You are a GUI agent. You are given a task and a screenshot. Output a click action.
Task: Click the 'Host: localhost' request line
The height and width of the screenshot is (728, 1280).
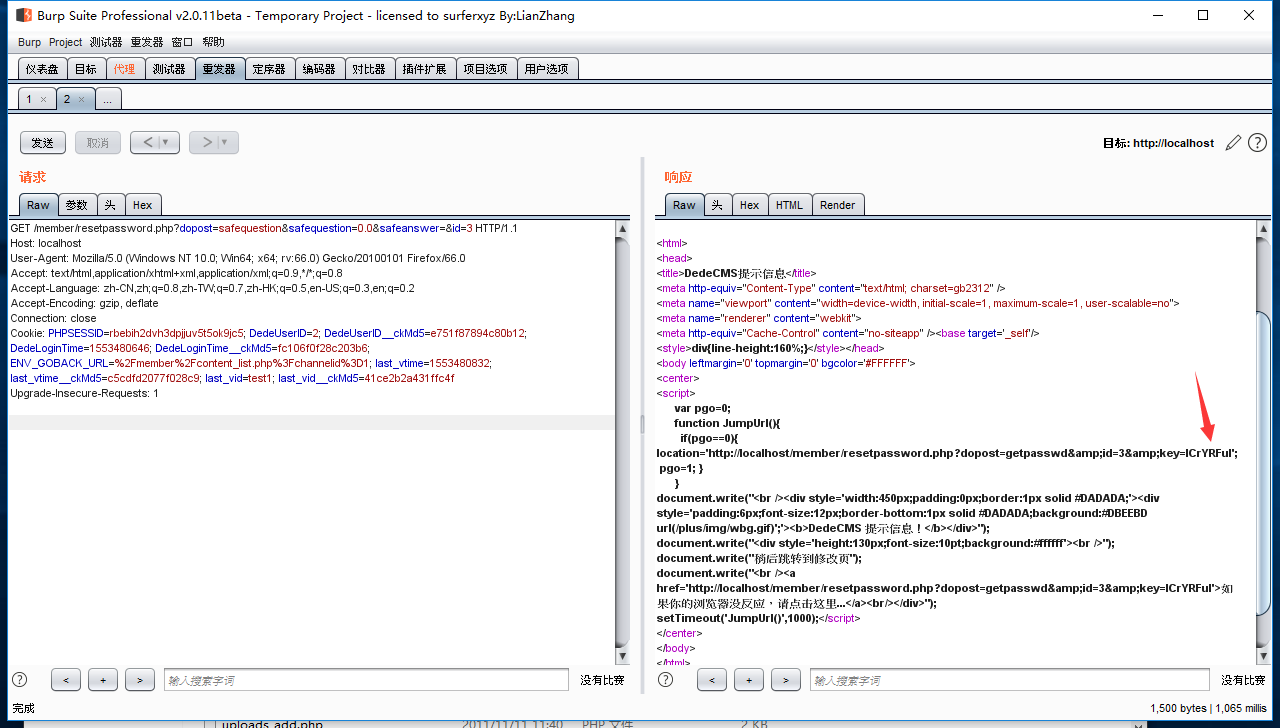(x=46, y=243)
